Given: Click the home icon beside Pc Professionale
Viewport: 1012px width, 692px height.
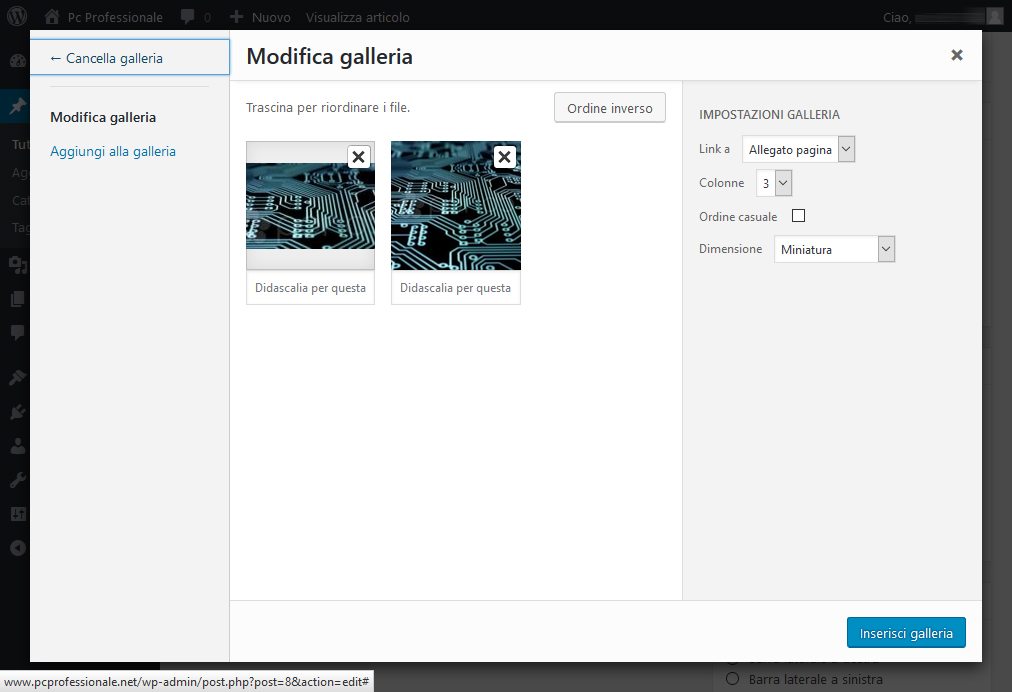Looking at the screenshot, I should point(52,17).
